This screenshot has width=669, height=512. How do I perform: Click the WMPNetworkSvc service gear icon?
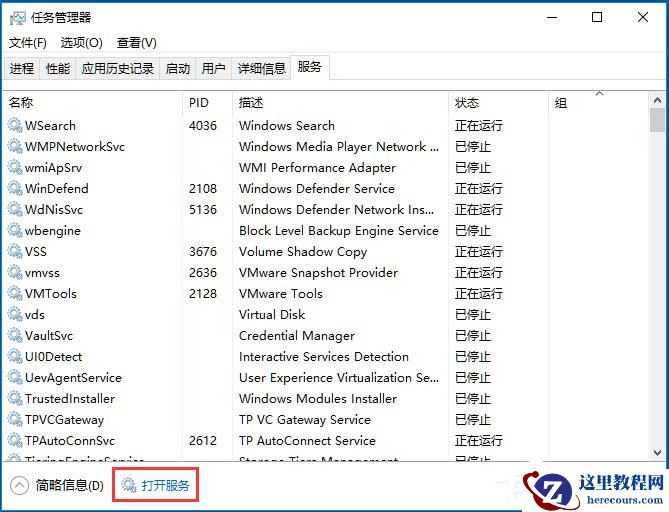point(15,146)
